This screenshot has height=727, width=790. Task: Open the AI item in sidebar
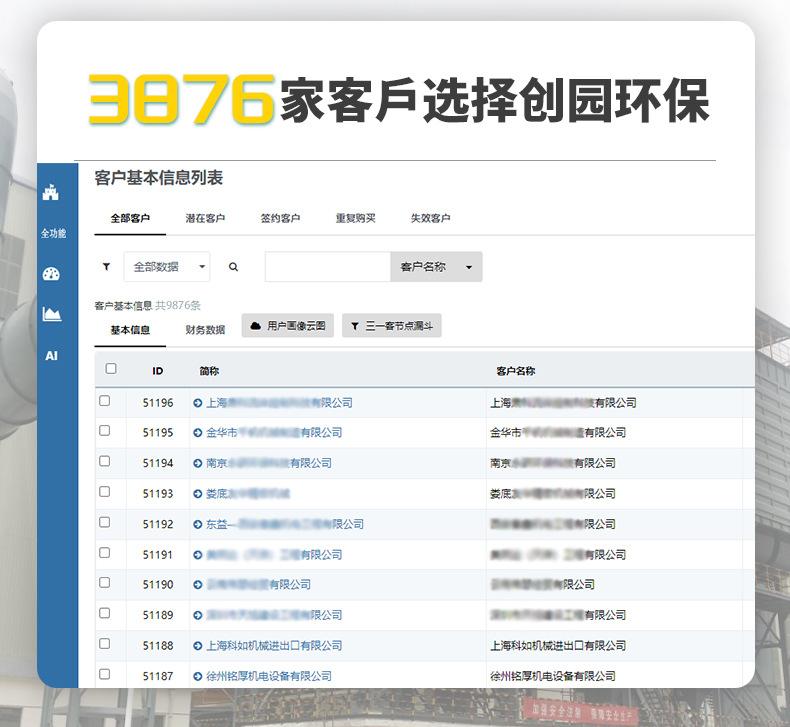click(x=51, y=356)
